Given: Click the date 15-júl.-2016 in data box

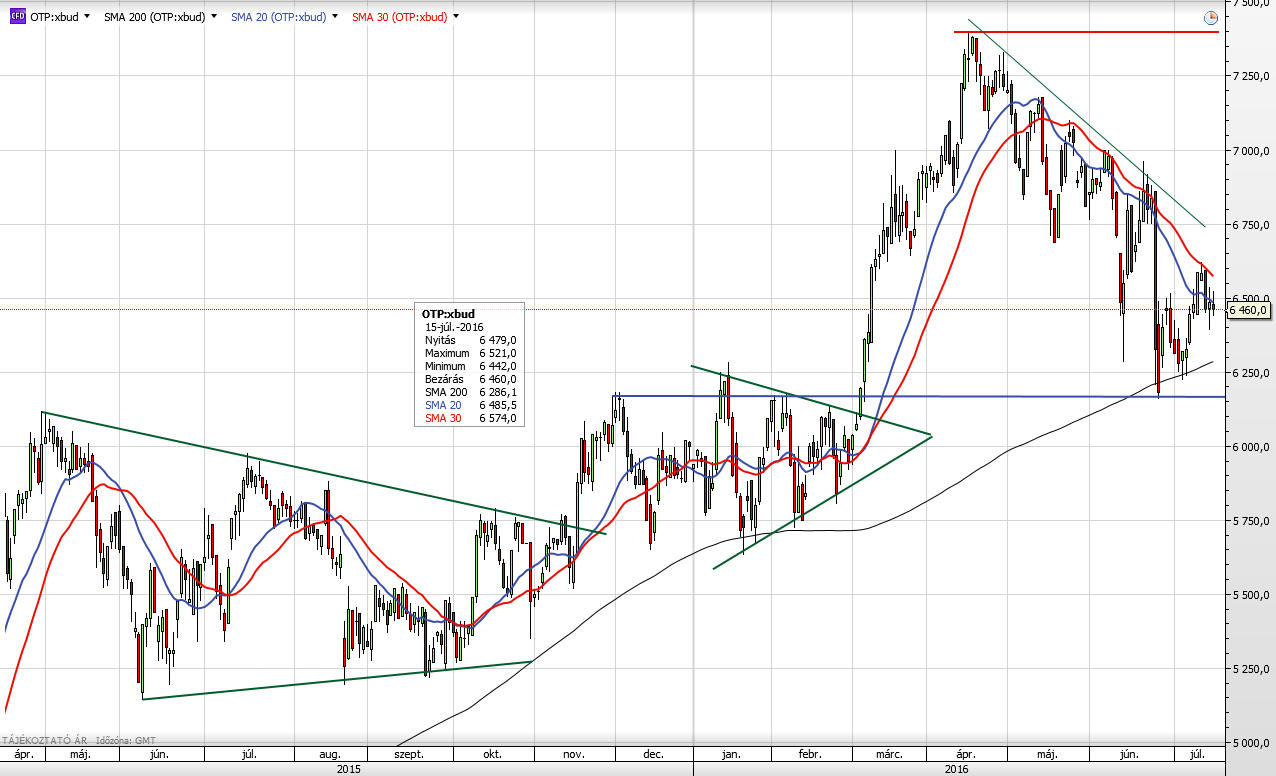Looking at the screenshot, I should coord(455,326).
